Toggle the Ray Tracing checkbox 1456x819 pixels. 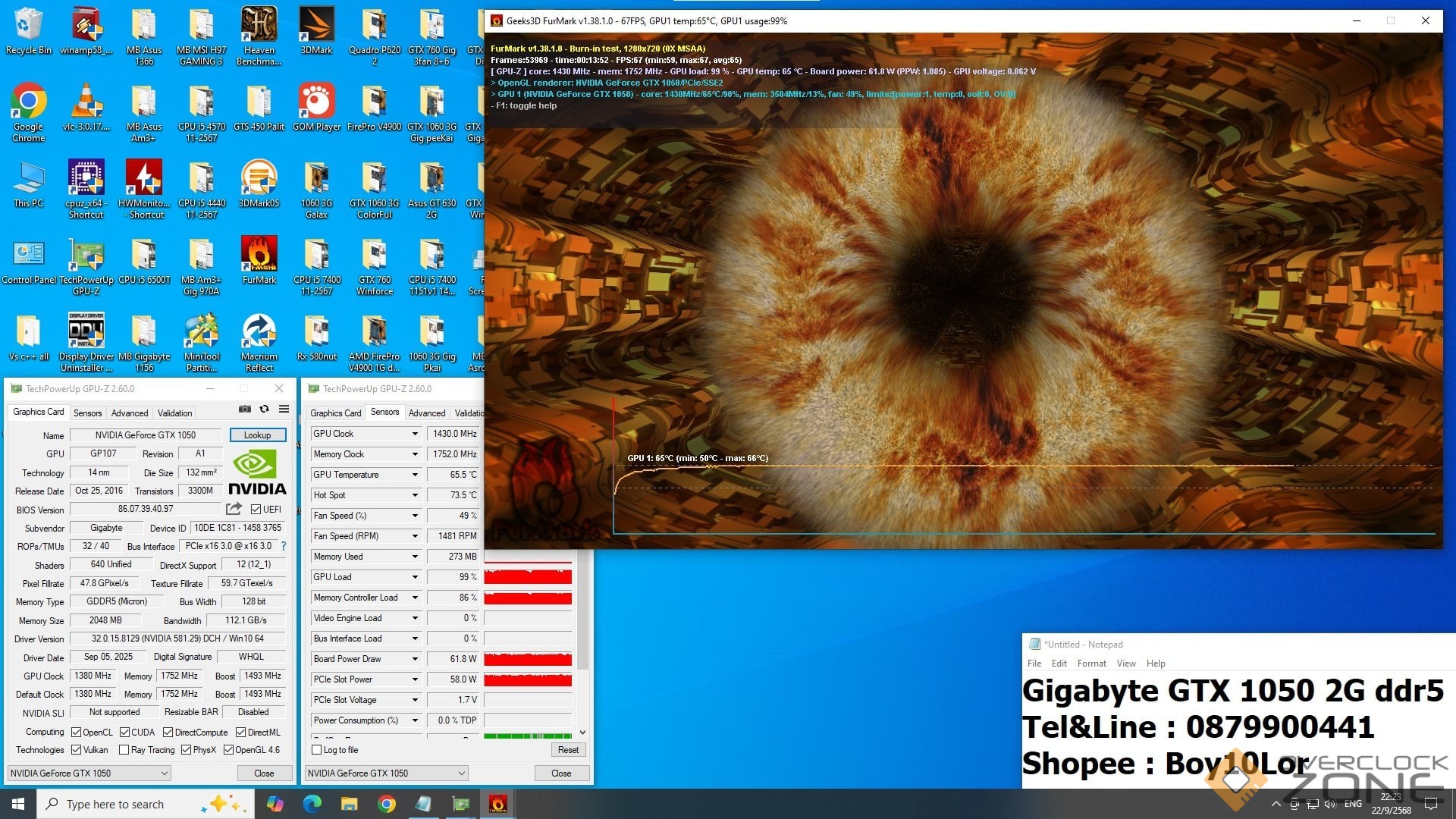[x=124, y=750]
